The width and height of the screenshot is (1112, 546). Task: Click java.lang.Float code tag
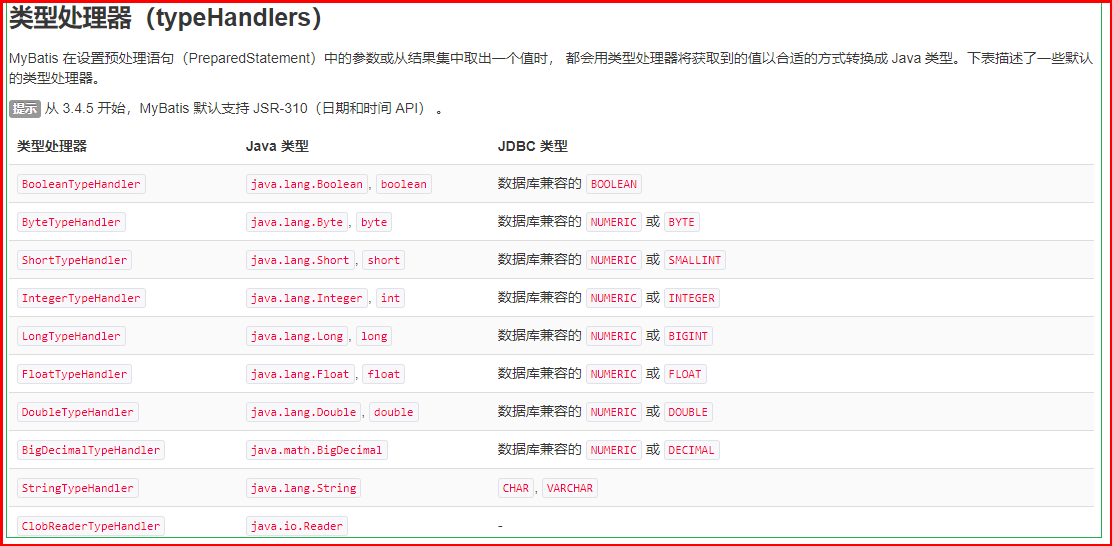tap(301, 374)
